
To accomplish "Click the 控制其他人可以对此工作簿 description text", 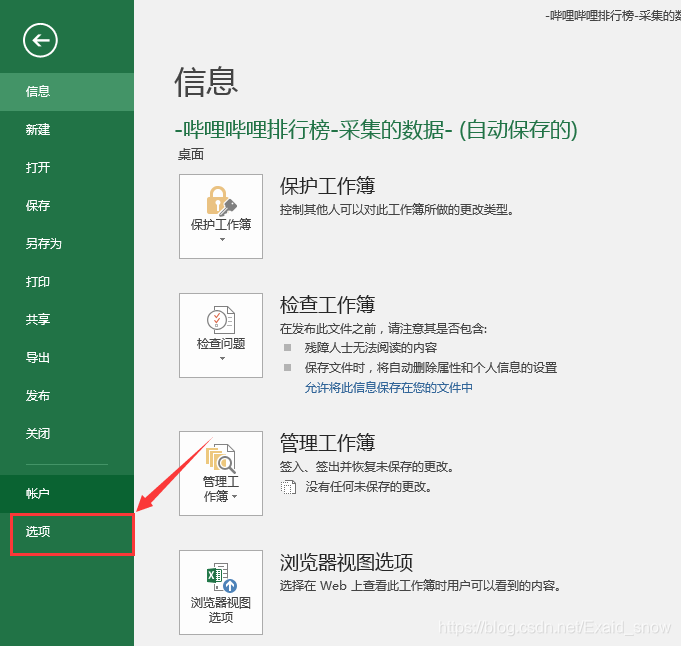I will 397,210.
